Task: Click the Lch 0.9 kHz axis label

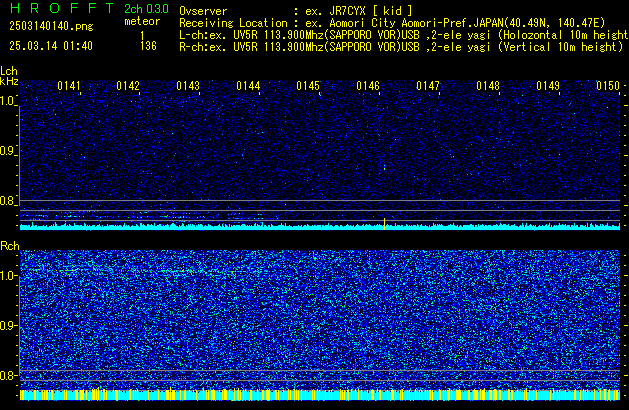Action: [x=8, y=151]
